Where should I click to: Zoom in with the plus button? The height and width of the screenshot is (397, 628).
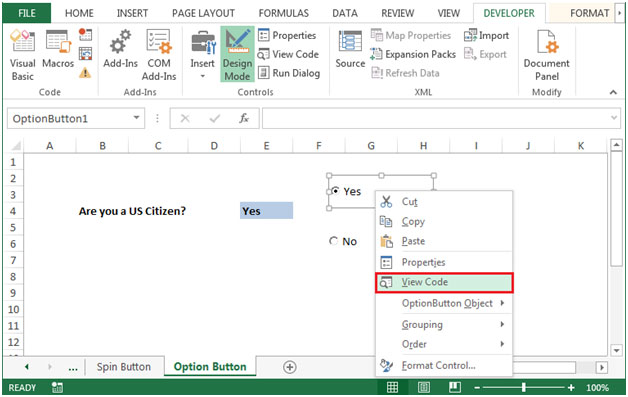[x=571, y=387]
